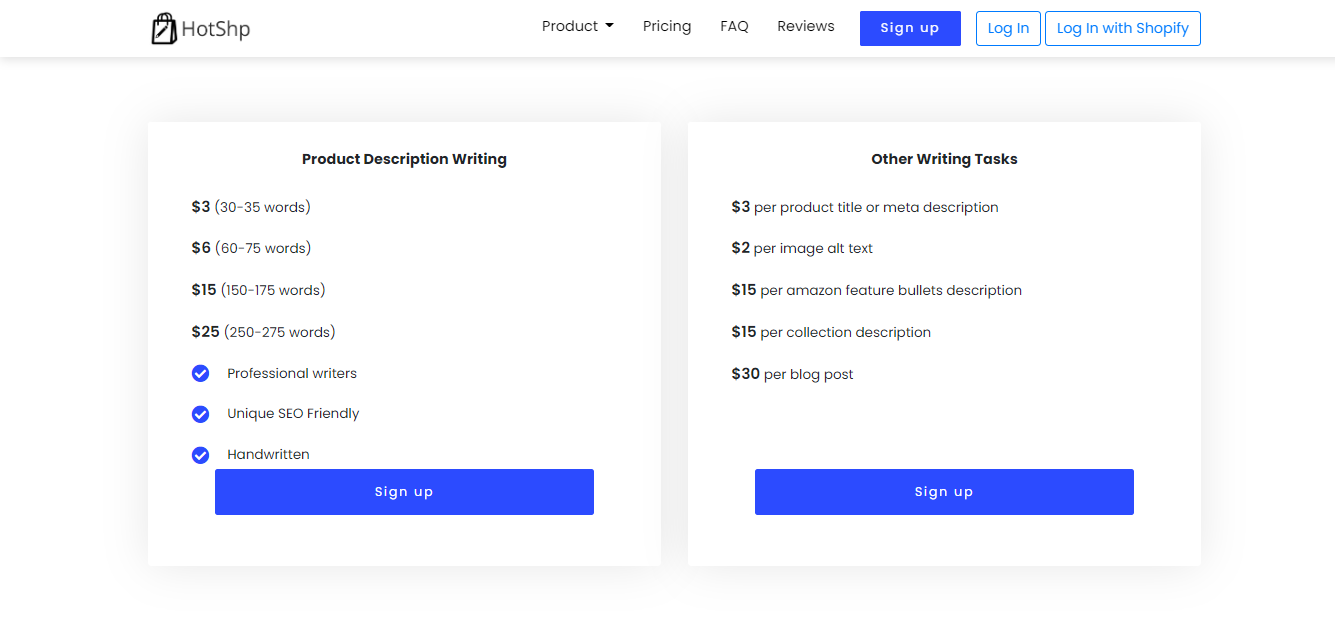The height and width of the screenshot is (625, 1335).
Task: Click the Product Description Writing heading
Action: click(x=404, y=159)
